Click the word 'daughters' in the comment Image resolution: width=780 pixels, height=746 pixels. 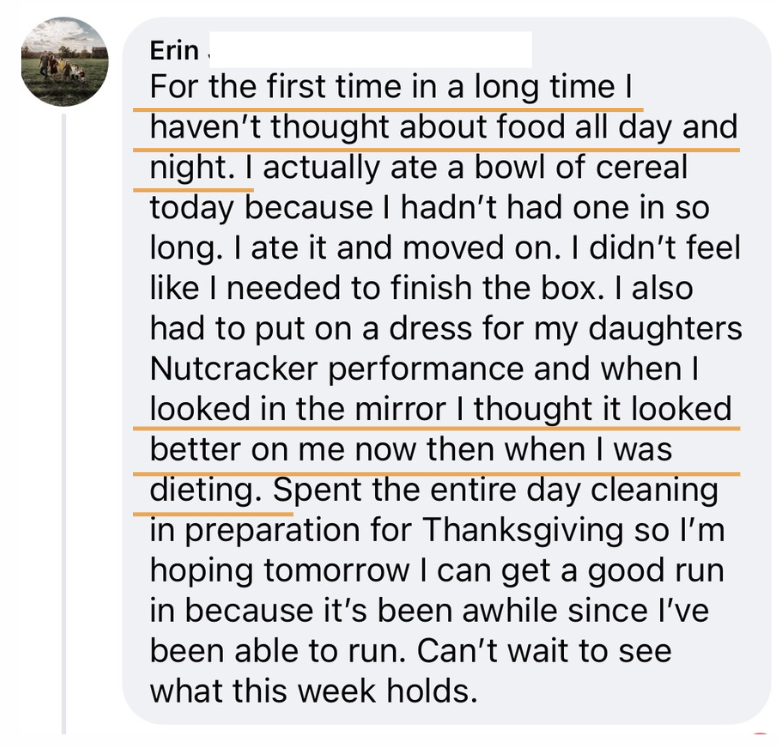tap(665, 329)
